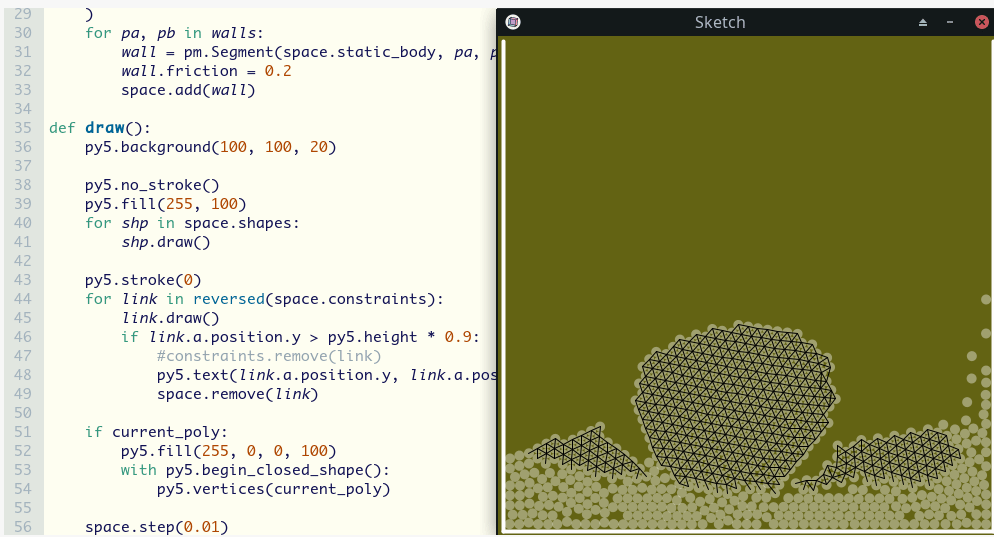Click the shade (roll-up) triangle icon
The width and height of the screenshot is (994, 537).
pyautogui.click(x=923, y=22)
